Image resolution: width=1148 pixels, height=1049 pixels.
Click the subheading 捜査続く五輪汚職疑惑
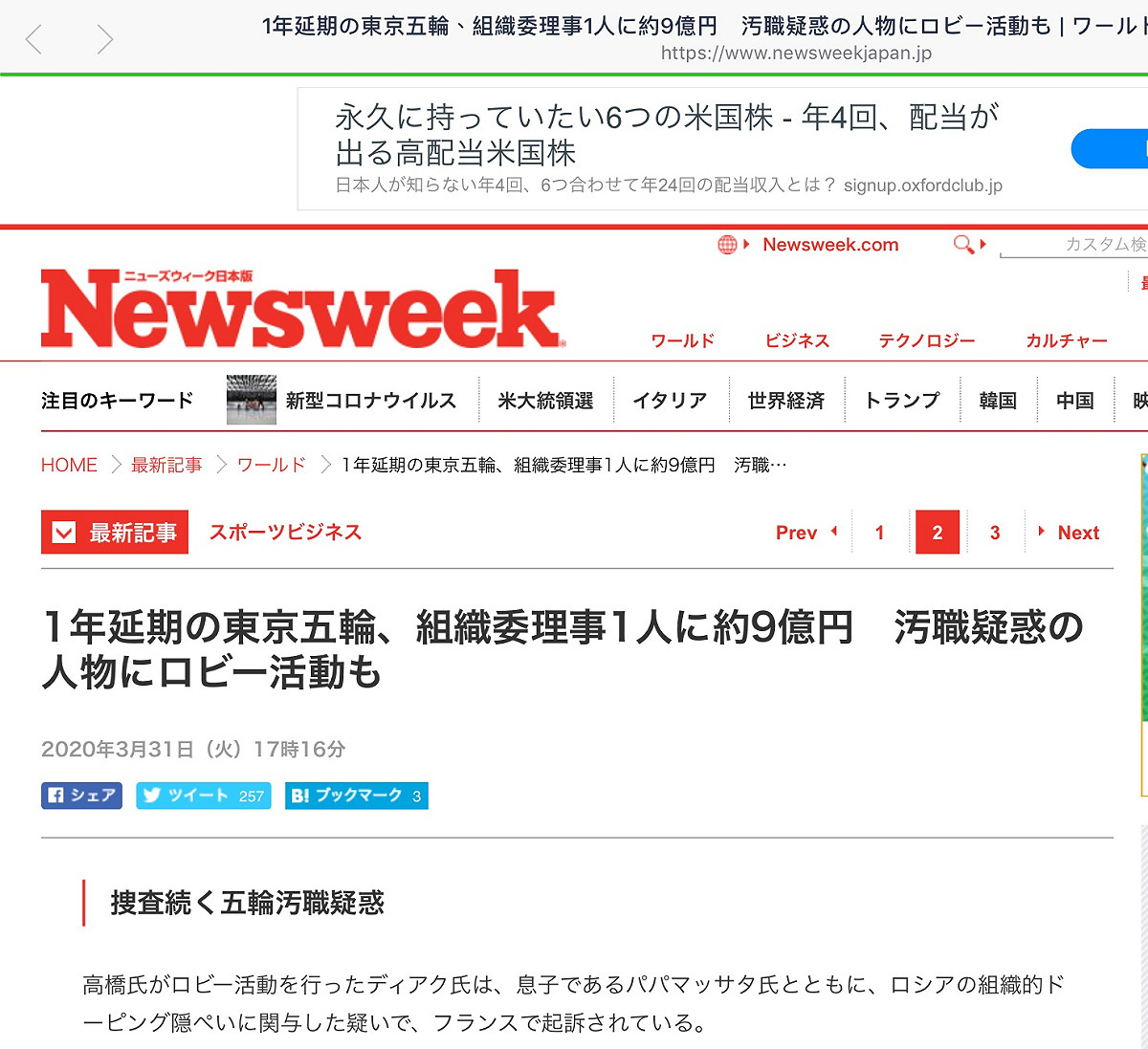pos(248,903)
